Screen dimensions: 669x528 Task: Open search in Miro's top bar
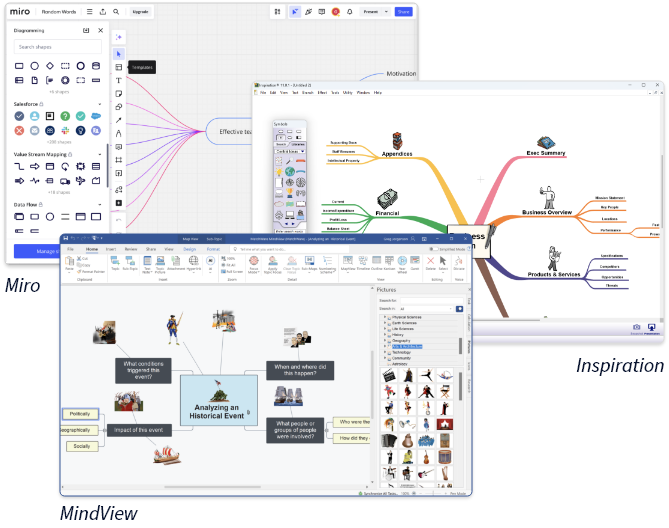coord(116,12)
